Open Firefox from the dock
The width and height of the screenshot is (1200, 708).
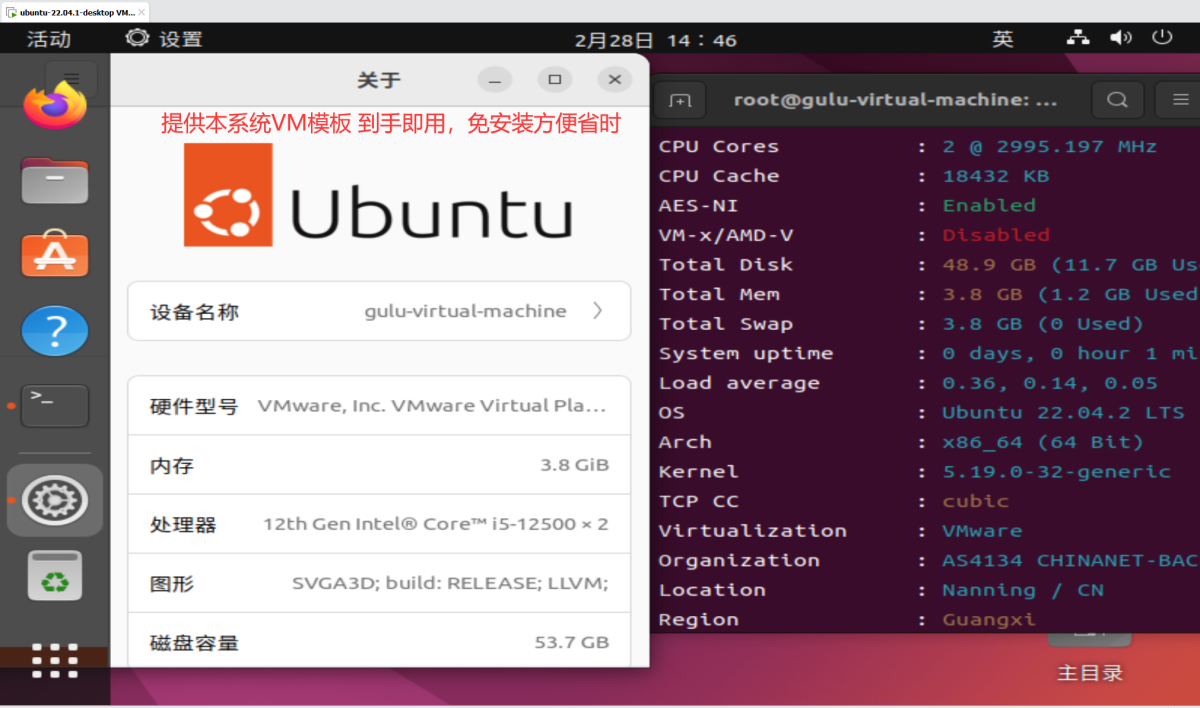pos(55,105)
